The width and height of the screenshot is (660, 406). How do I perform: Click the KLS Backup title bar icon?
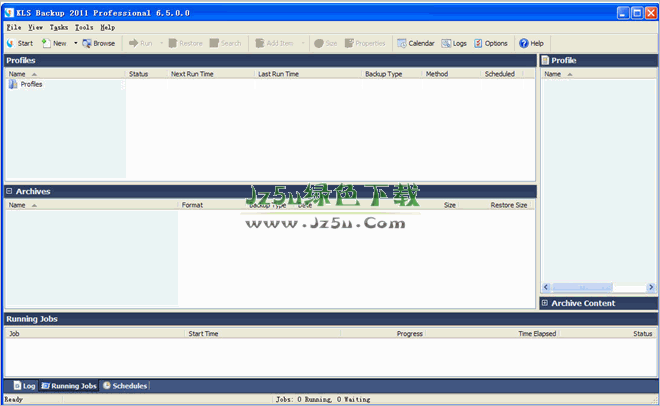[9, 13]
